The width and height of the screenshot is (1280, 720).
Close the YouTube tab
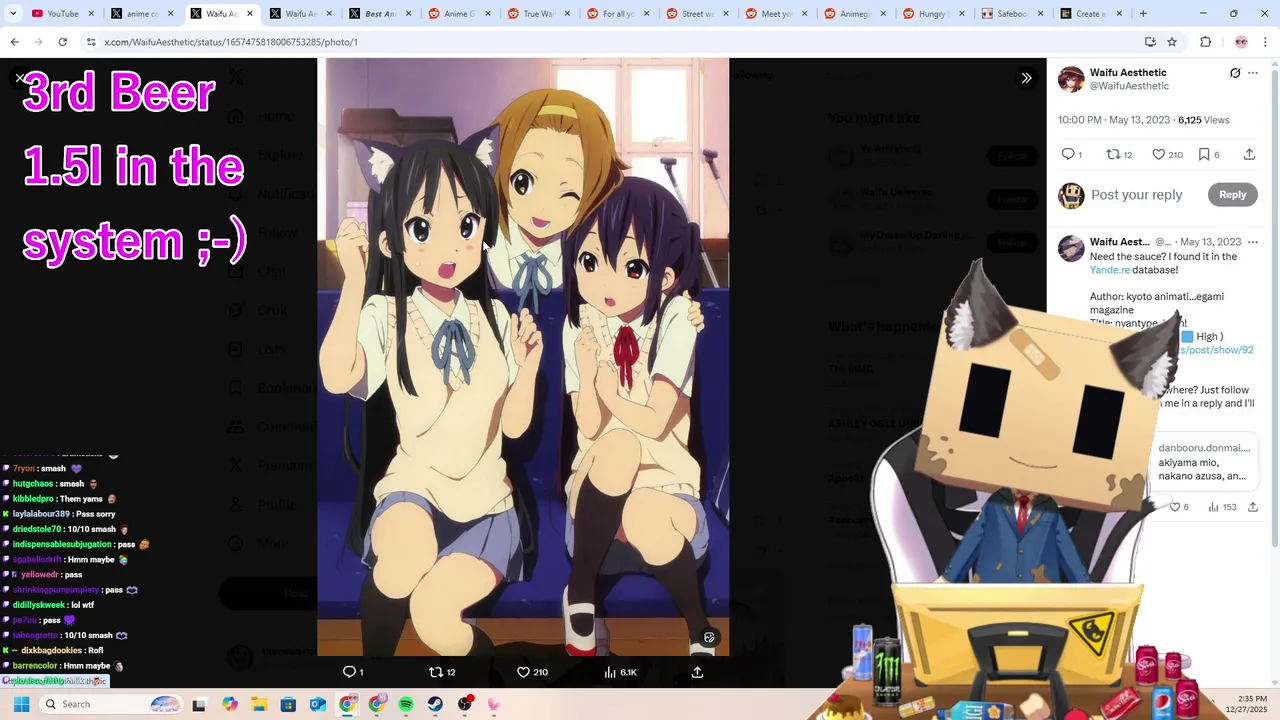click(x=92, y=14)
